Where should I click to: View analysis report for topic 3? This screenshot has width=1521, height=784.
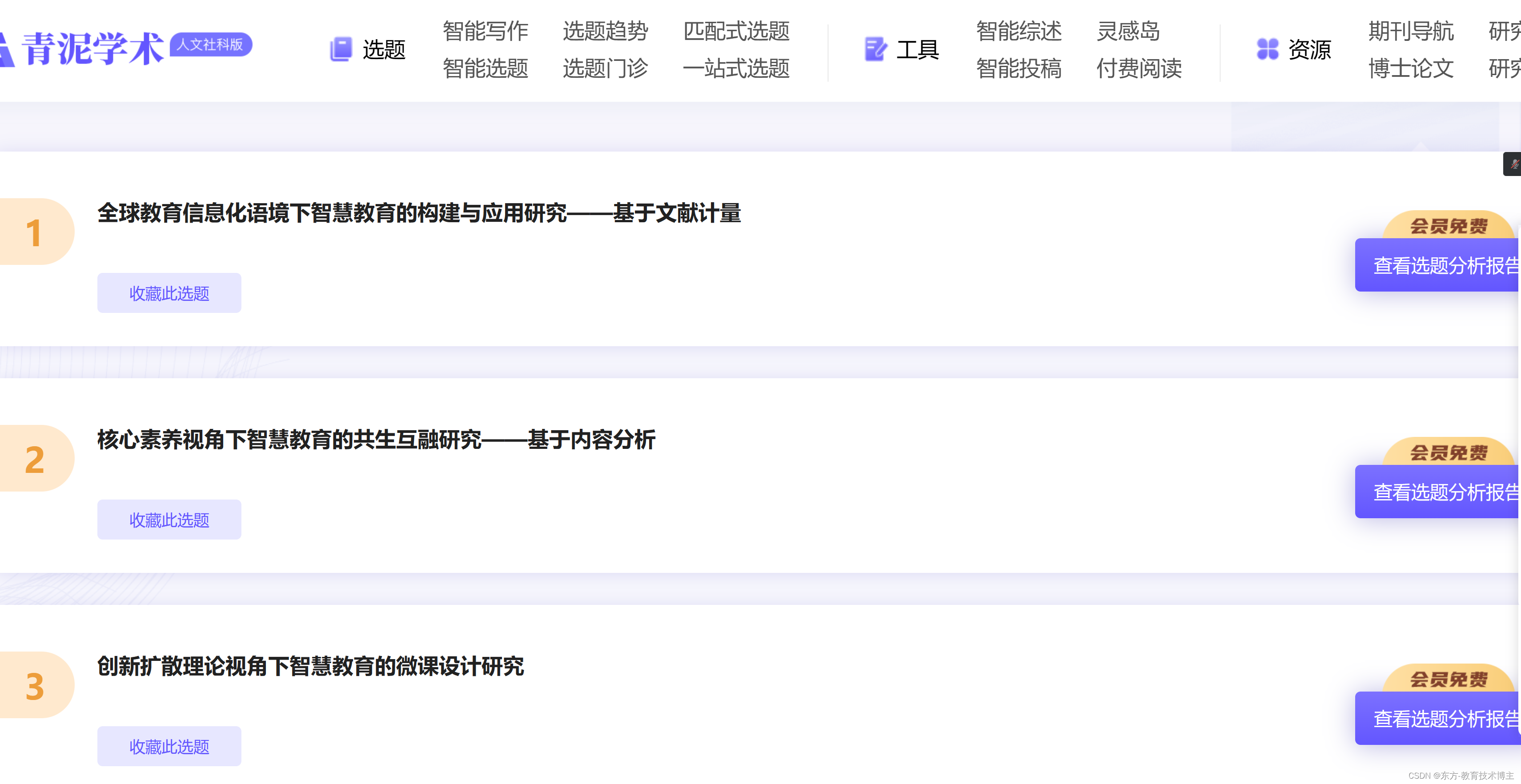pyautogui.click(x=1441, y=719)
